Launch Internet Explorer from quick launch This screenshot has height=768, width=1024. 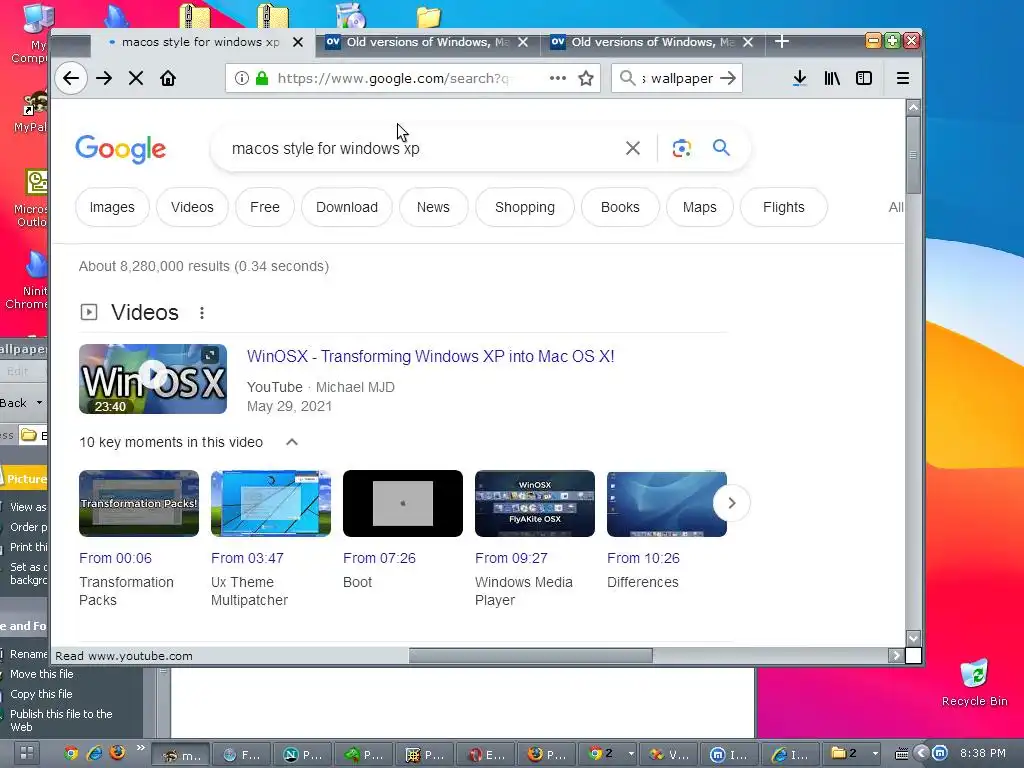94,754
